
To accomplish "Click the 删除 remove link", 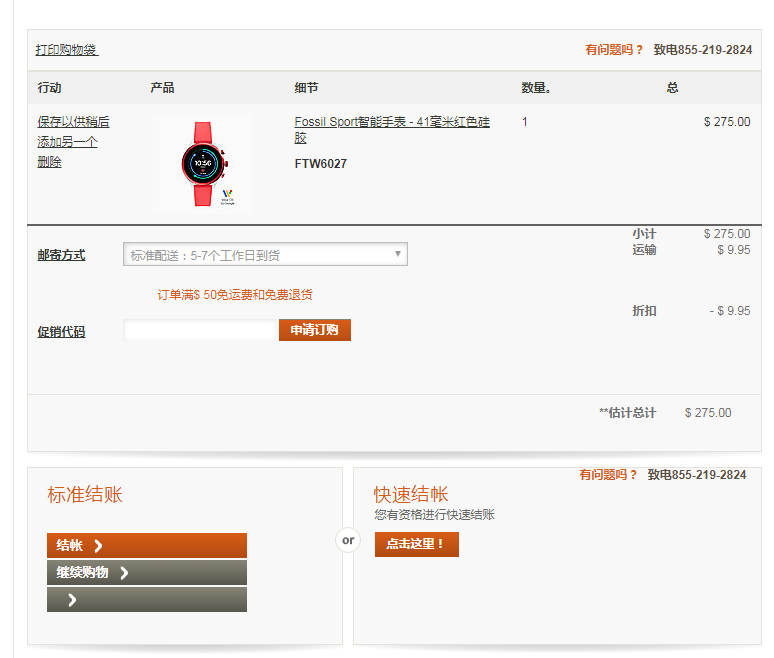I will click(x=49, y=162).
